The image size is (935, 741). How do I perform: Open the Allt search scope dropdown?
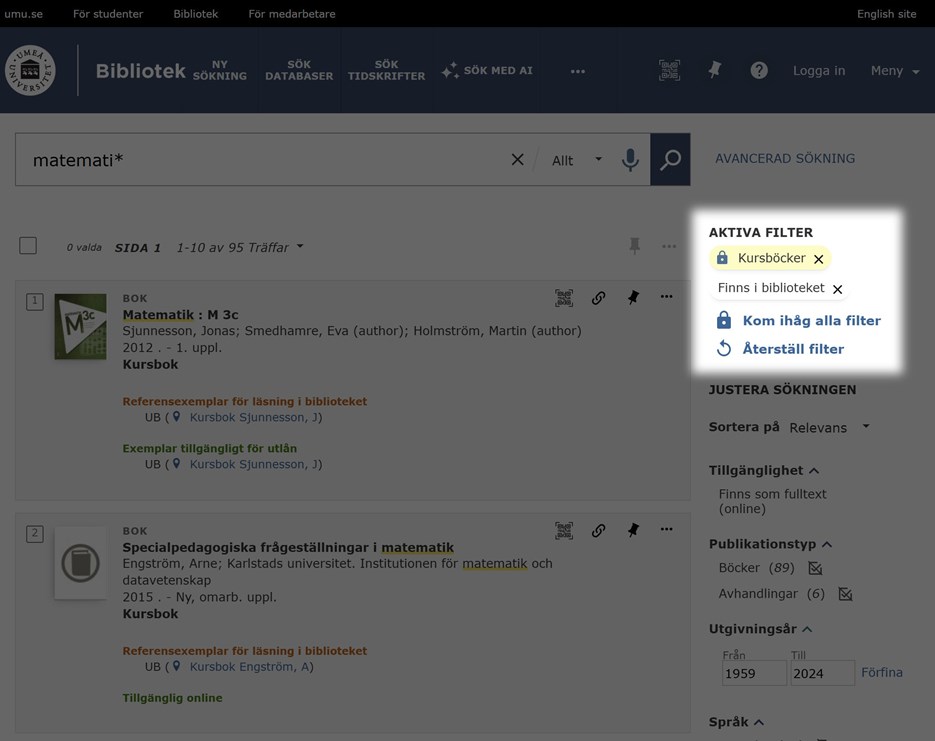coord(577,160)
